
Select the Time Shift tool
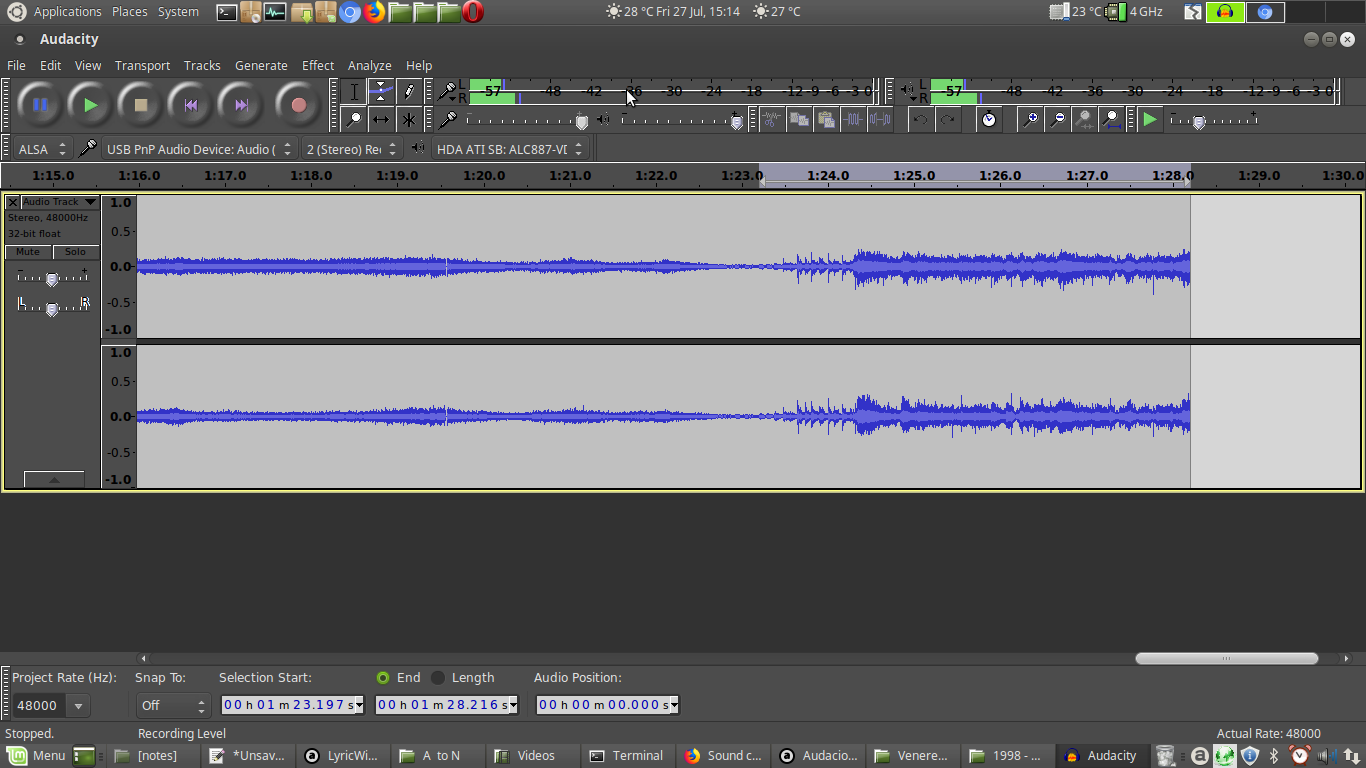click(x=381, y=120)
